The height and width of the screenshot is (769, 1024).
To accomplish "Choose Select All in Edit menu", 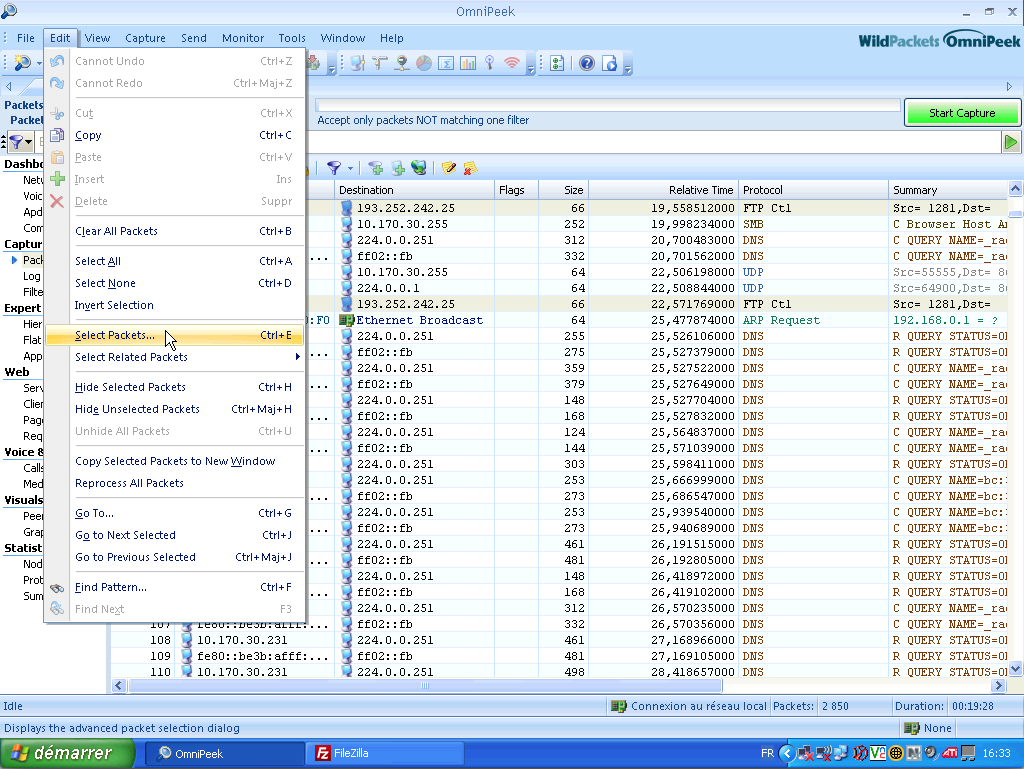I will (175, 261).
